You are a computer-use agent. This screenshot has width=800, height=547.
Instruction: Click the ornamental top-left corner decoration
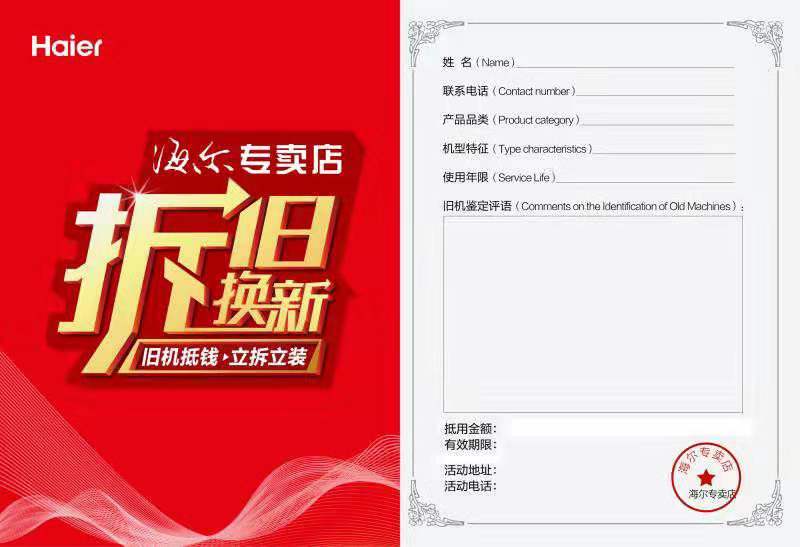tap(435, 42)
